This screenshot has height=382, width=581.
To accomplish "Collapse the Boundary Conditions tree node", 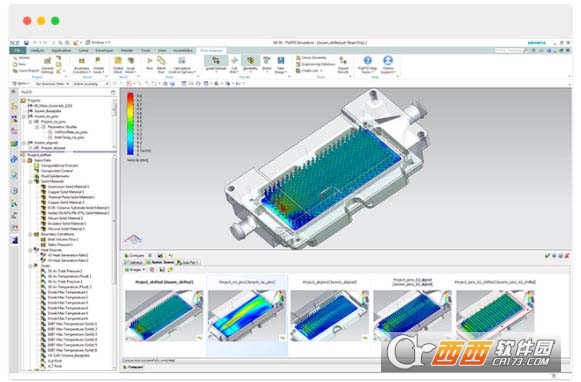I will click(31, 234).
